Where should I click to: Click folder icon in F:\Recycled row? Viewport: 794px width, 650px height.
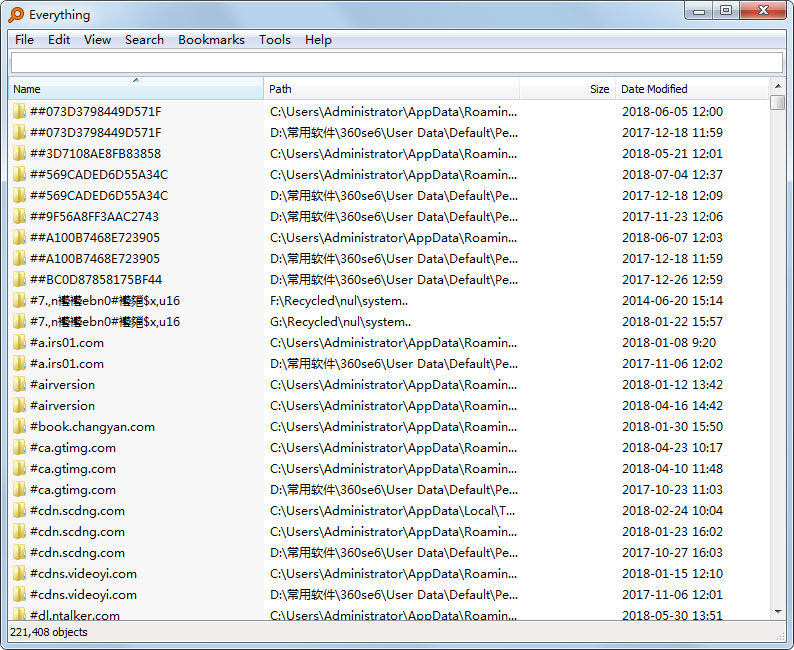(19, 301)
